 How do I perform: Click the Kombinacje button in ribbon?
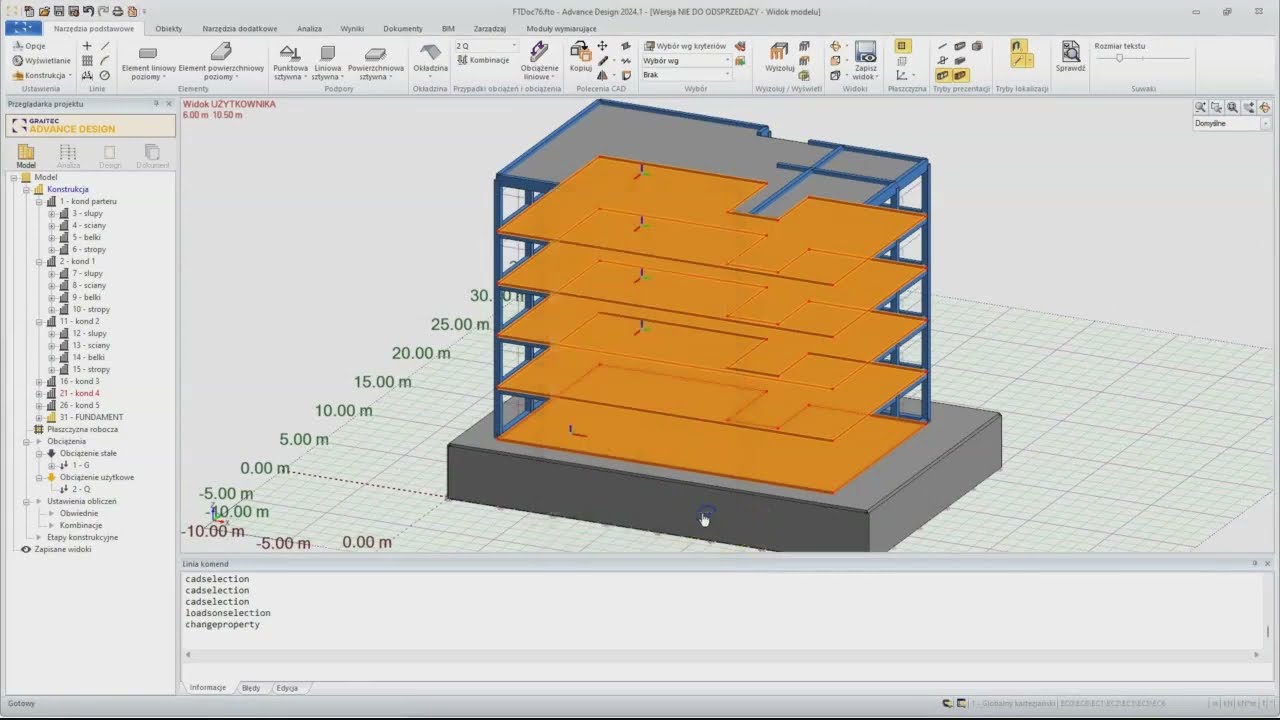point(483,60)
